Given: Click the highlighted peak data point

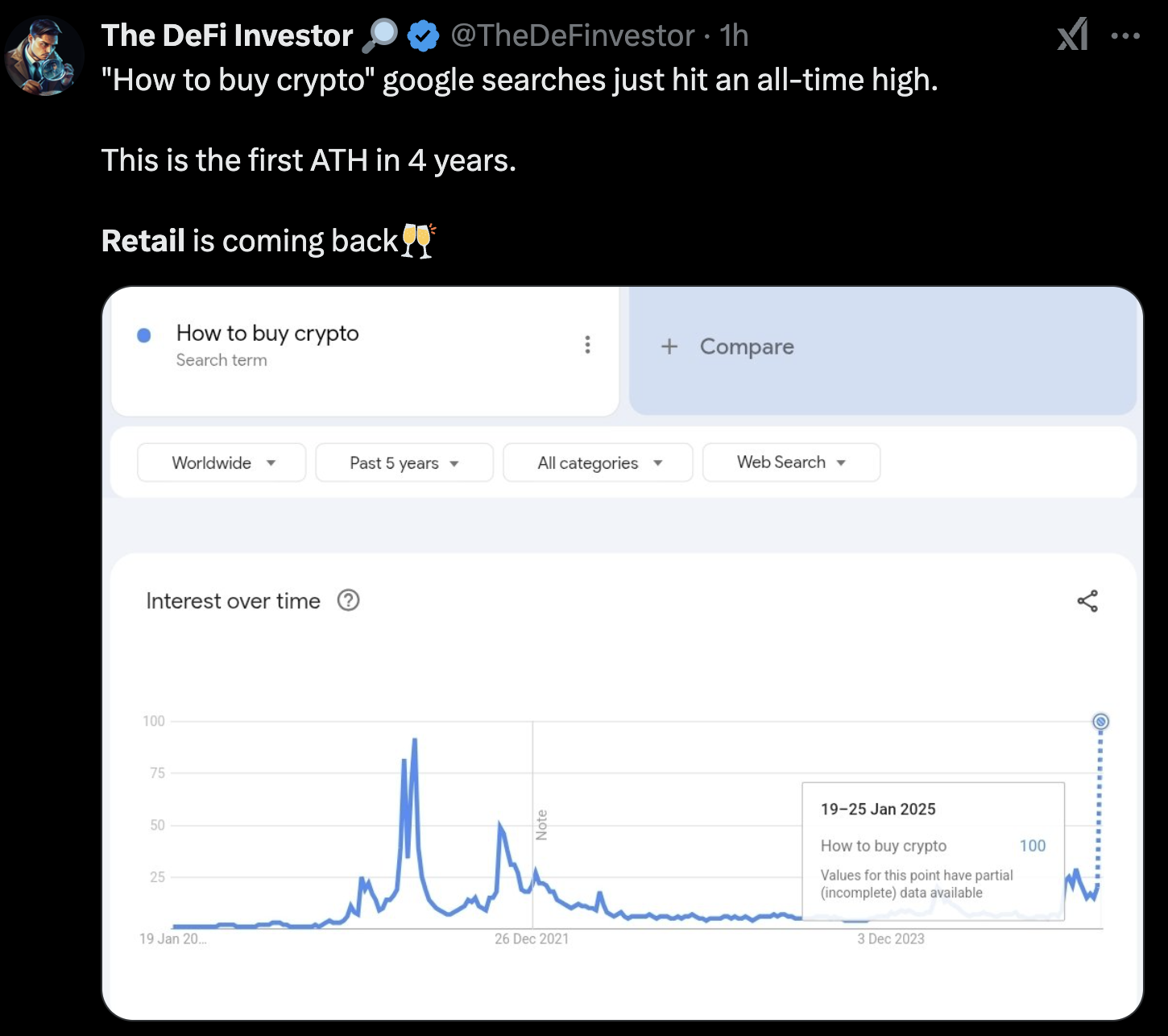Looking at the screenshot, I should [1100, 722].
